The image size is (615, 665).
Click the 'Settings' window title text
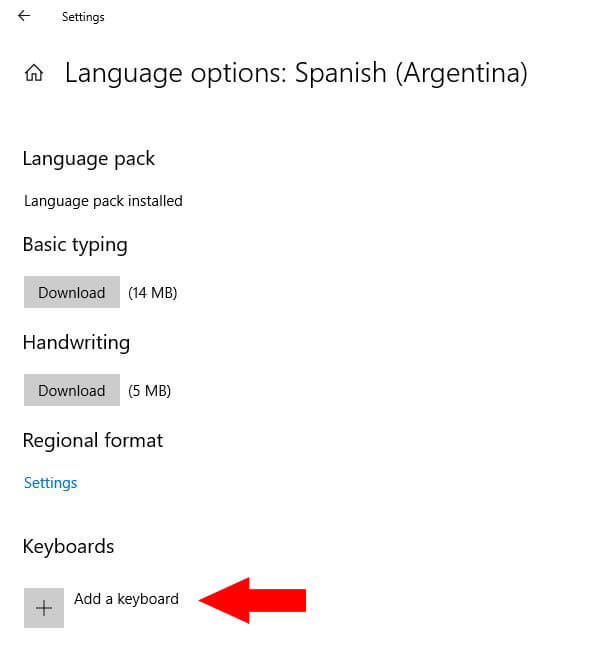(83, 17)
